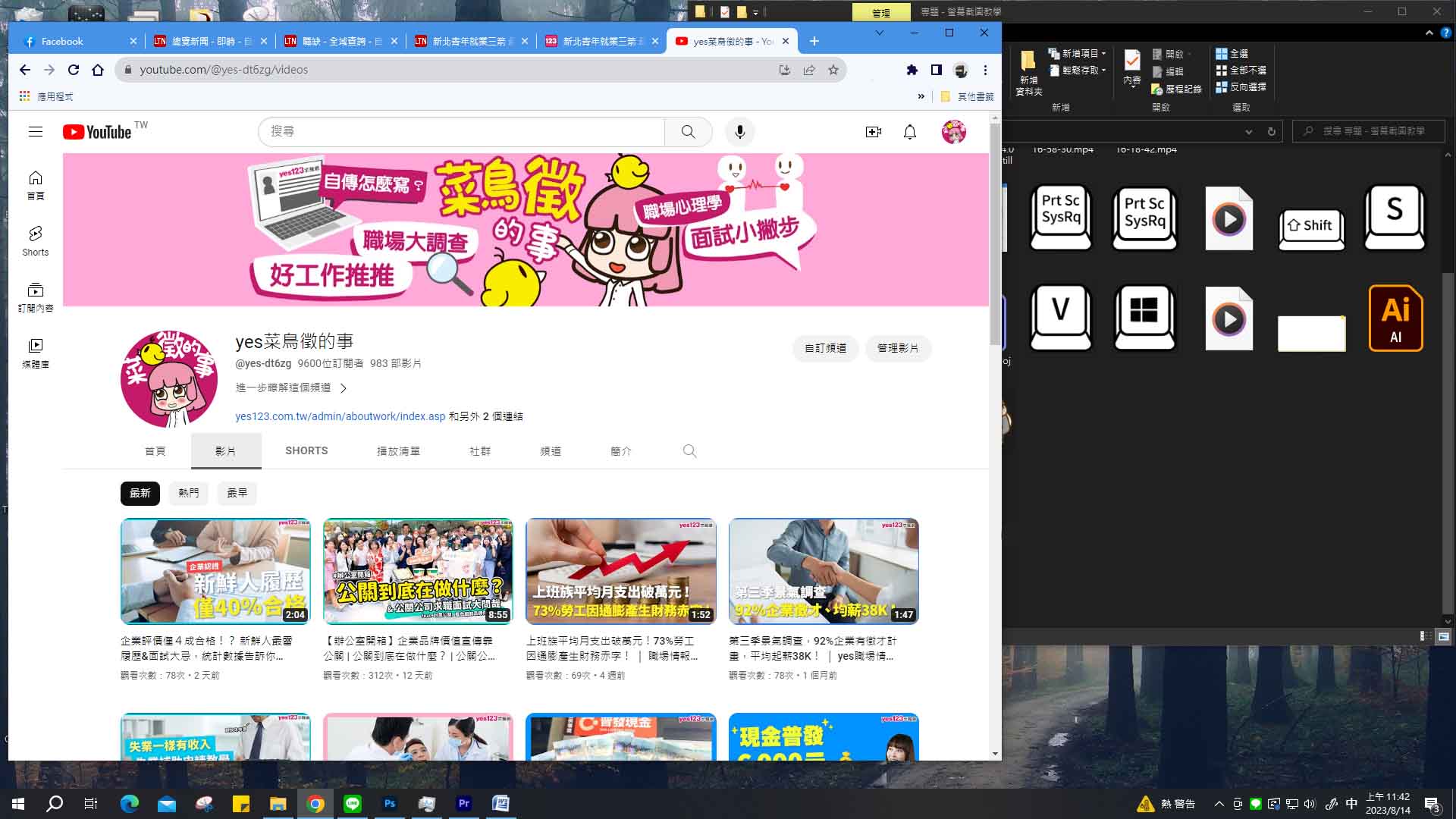Open the Chrome tab search dropdown arrow
The image size is (1456, 819).
pos(879,33)
